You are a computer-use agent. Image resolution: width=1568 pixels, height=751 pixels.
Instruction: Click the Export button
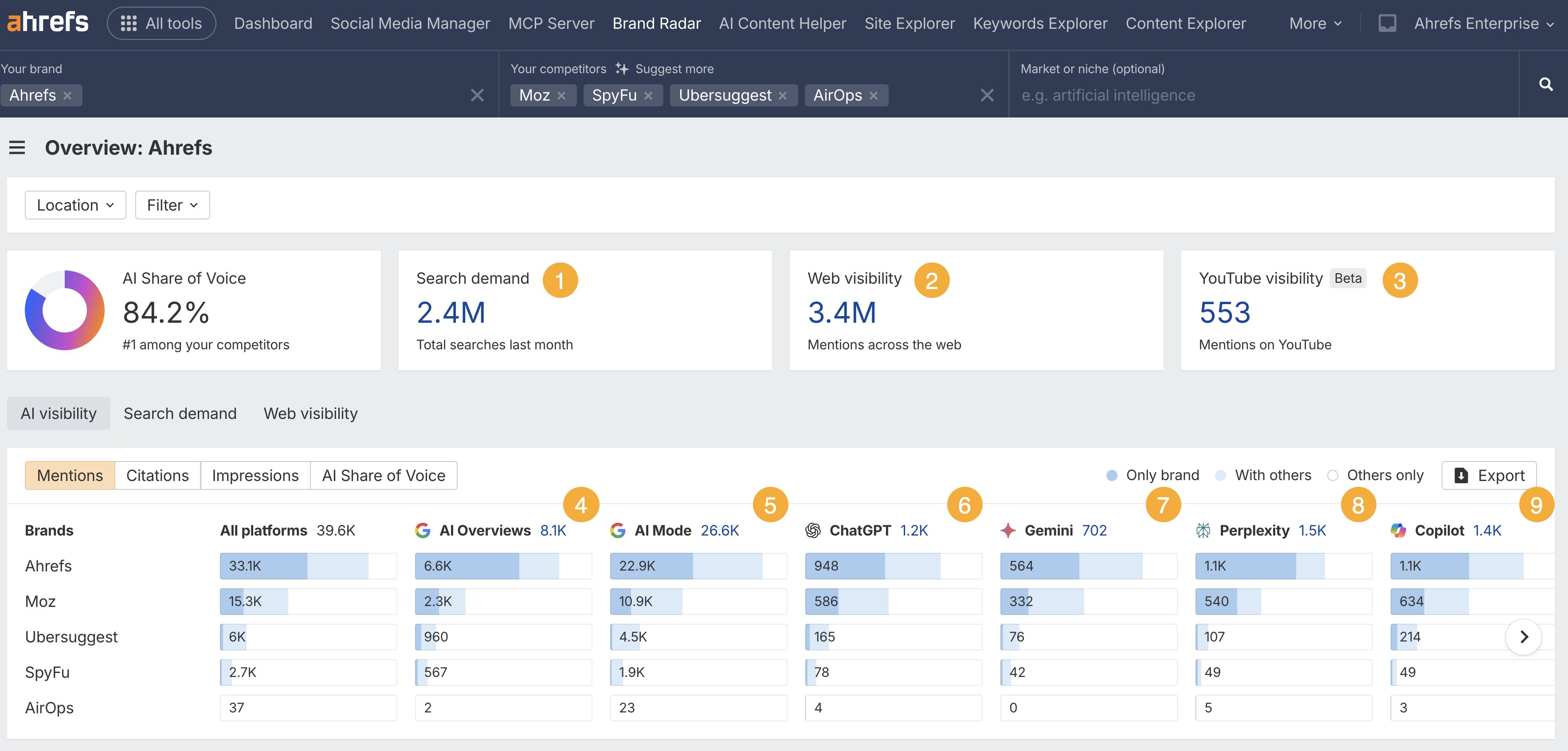pyautogui.click(x=1488, y=475)
